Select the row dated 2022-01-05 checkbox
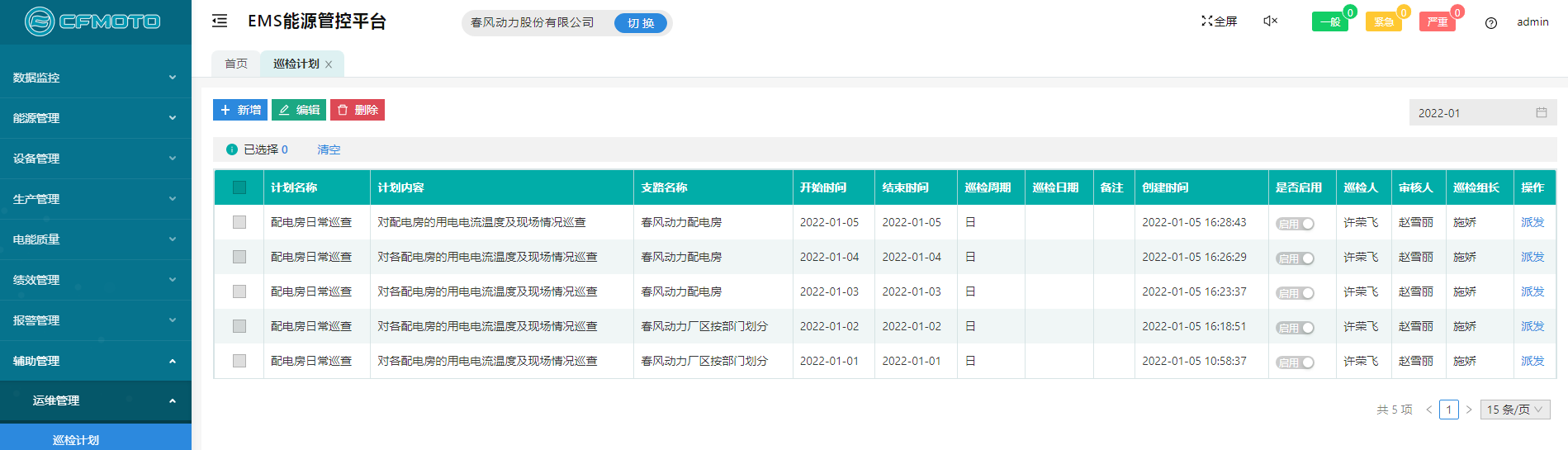 pyautogui.click(x=239, y=222)
